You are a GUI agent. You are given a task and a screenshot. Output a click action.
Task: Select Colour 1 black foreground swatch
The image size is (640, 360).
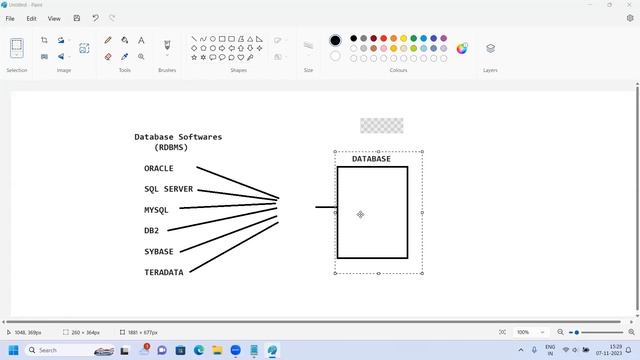click(x=335, y=40)
